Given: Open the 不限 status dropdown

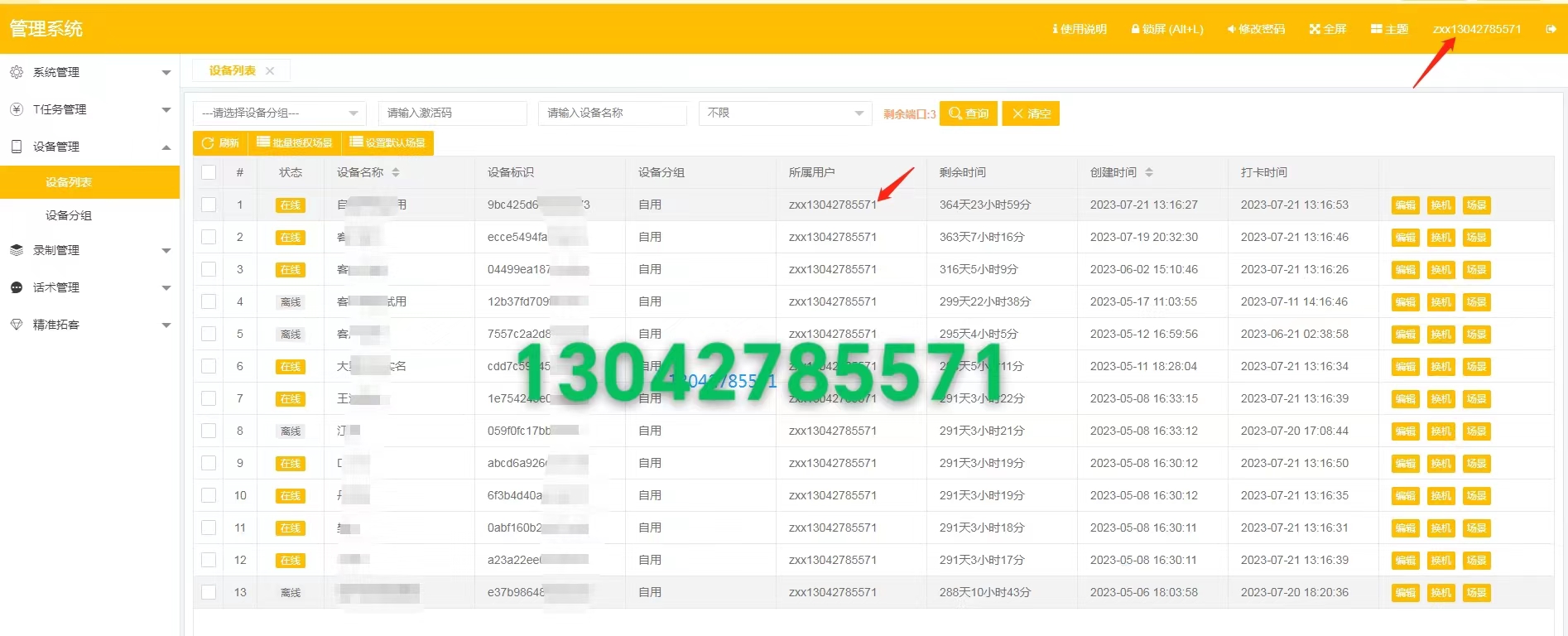Looking at the screenshot, I should click(x=784, y=113).
